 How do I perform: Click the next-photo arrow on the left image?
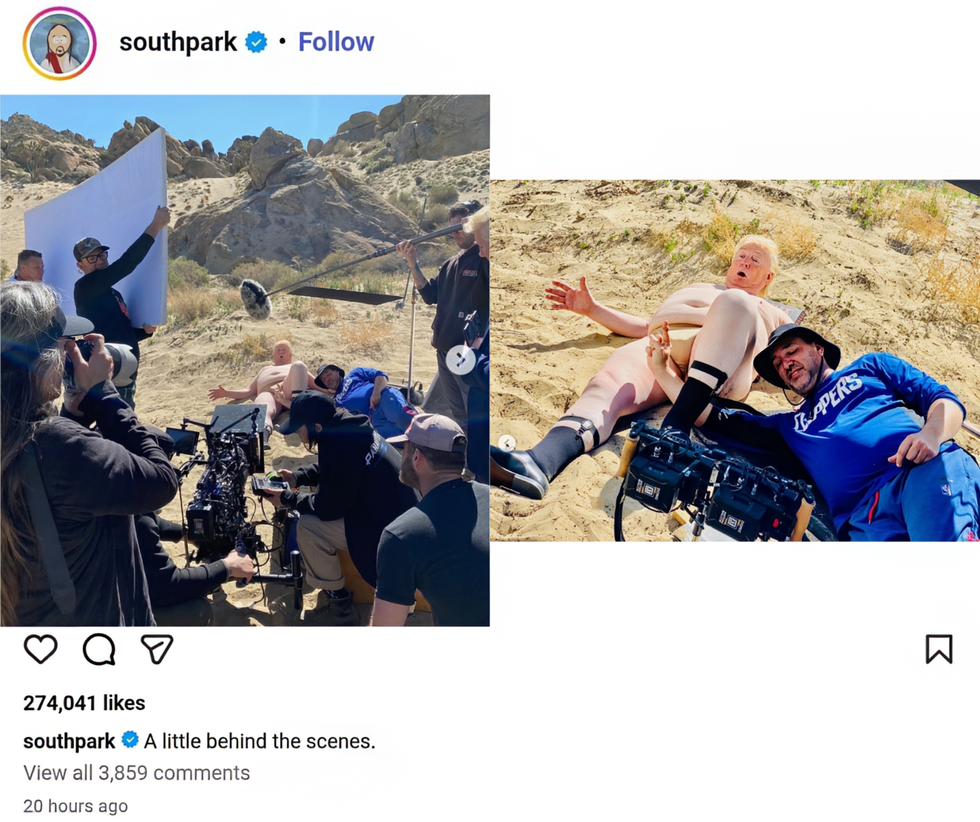point(461,359)
